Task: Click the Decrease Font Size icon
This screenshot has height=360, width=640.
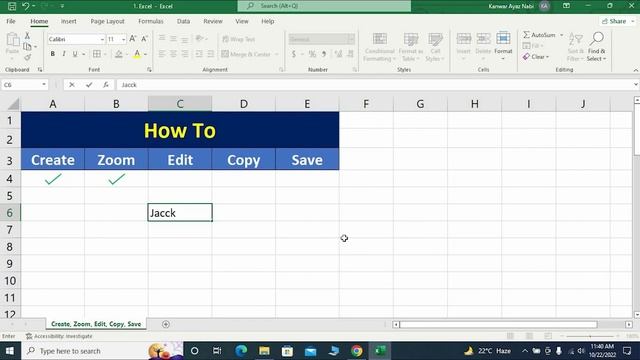Action: pos(144,39)
